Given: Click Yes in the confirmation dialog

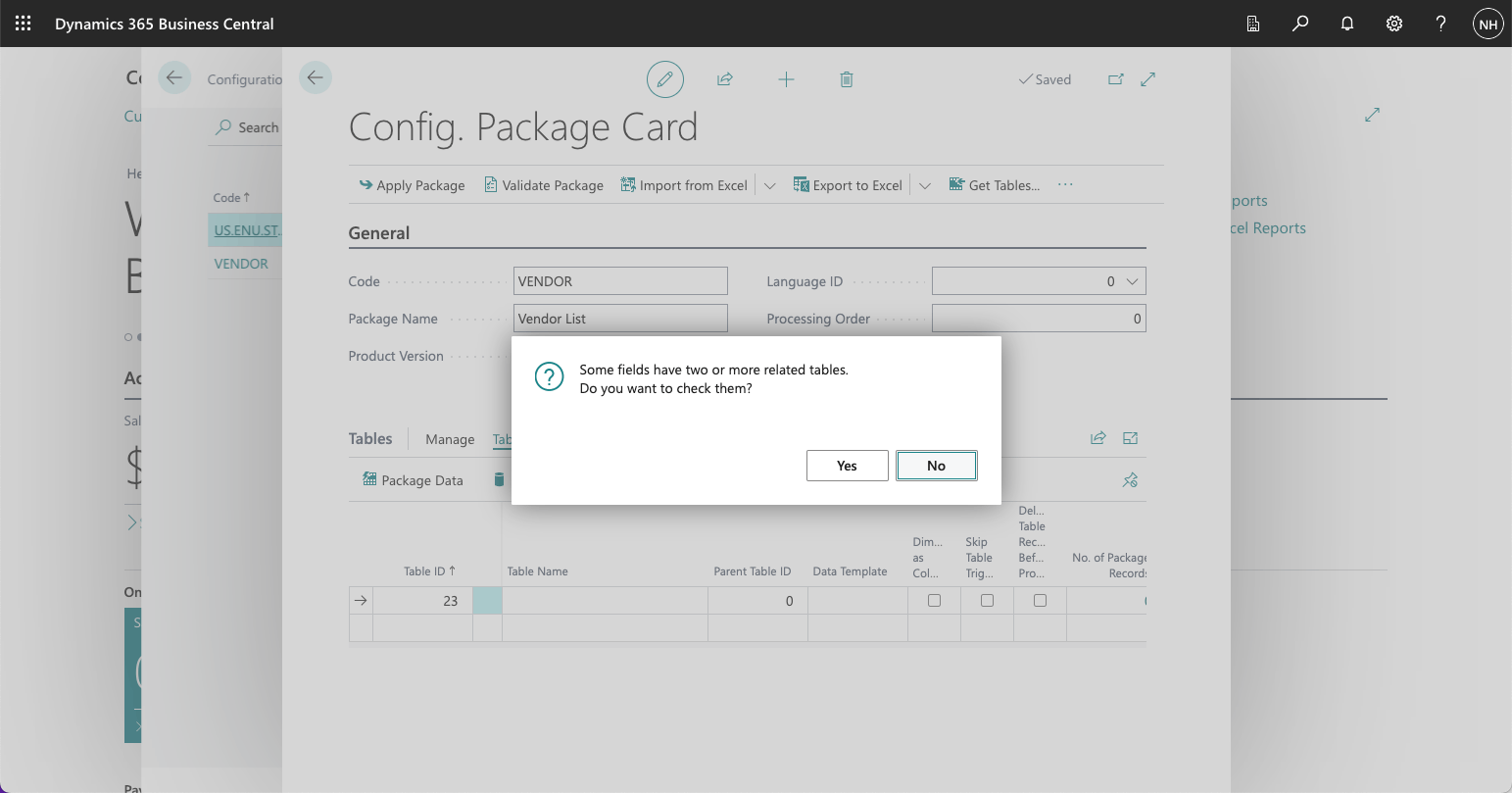Looking at the screenshot, I should (847, 466).
